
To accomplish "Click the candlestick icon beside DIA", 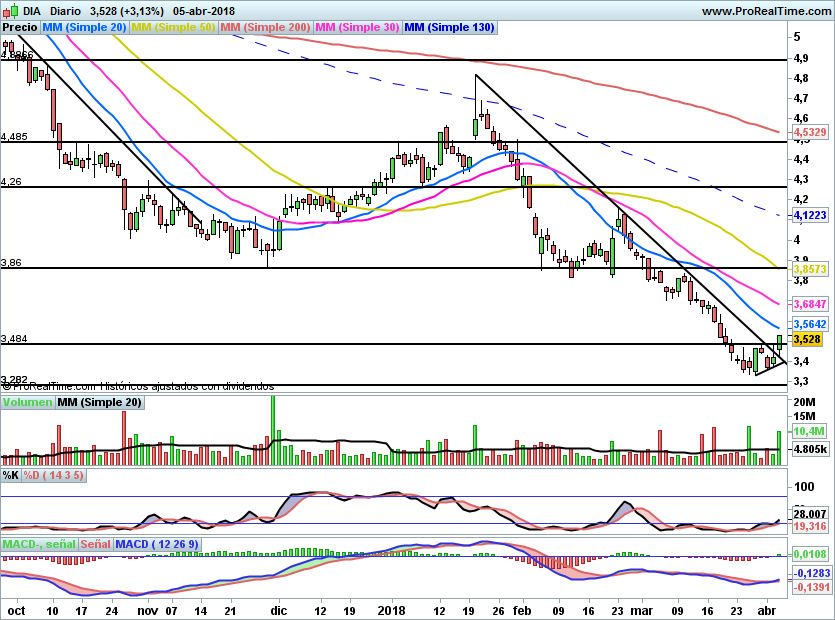I will pyautogui.click(x=10, y=11).
